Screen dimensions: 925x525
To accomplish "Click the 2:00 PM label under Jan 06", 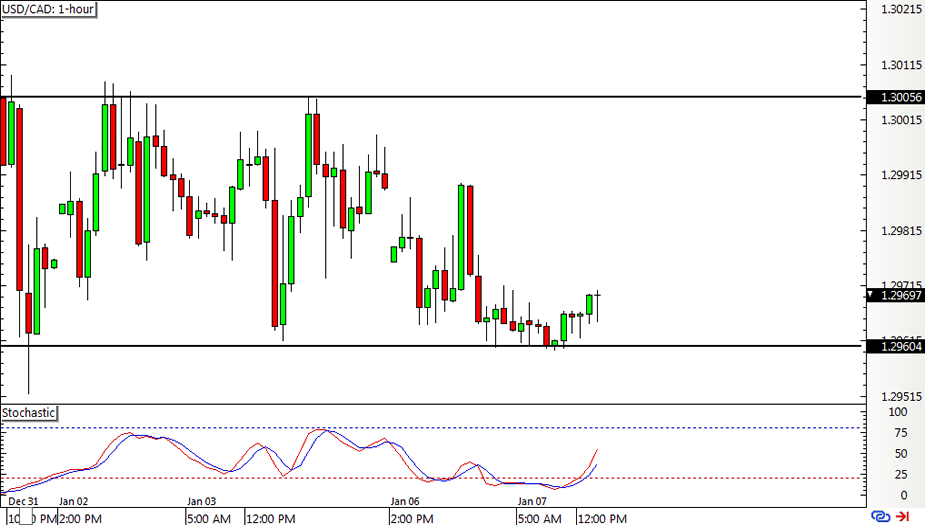I will click(x=412, y=519).
